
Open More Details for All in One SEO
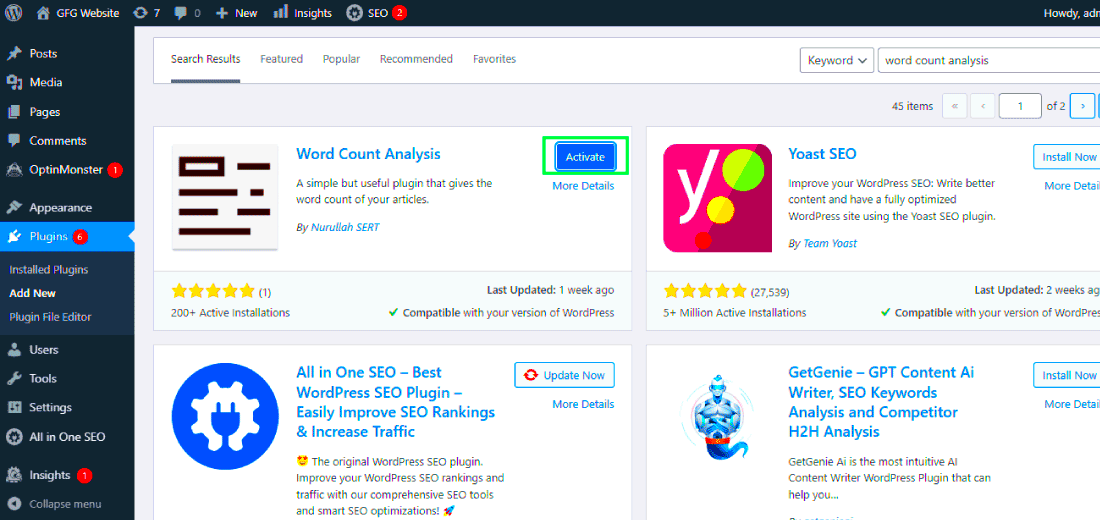tap(583, 404)
